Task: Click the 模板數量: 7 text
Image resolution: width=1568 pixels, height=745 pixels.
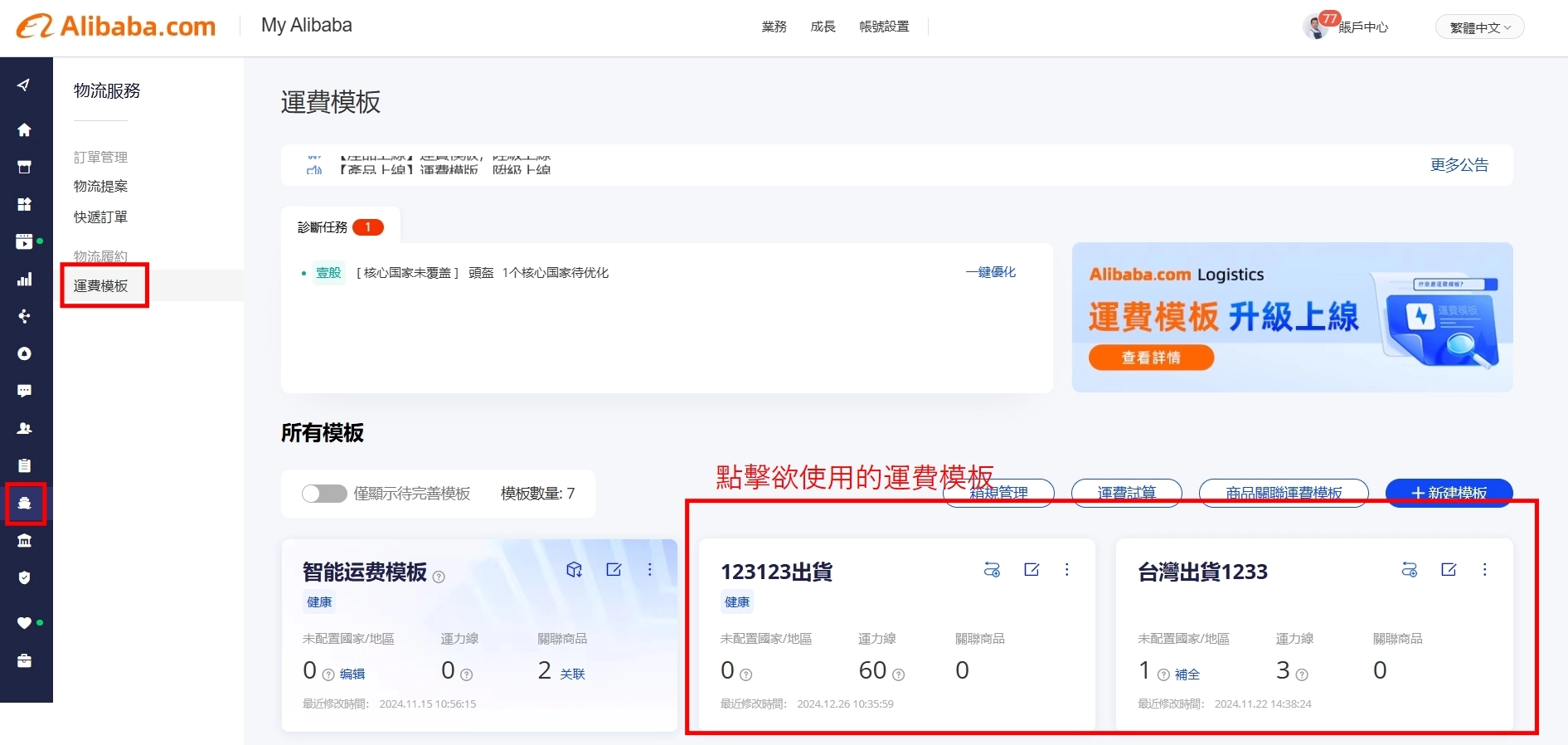Action: (x=537, y=494)
